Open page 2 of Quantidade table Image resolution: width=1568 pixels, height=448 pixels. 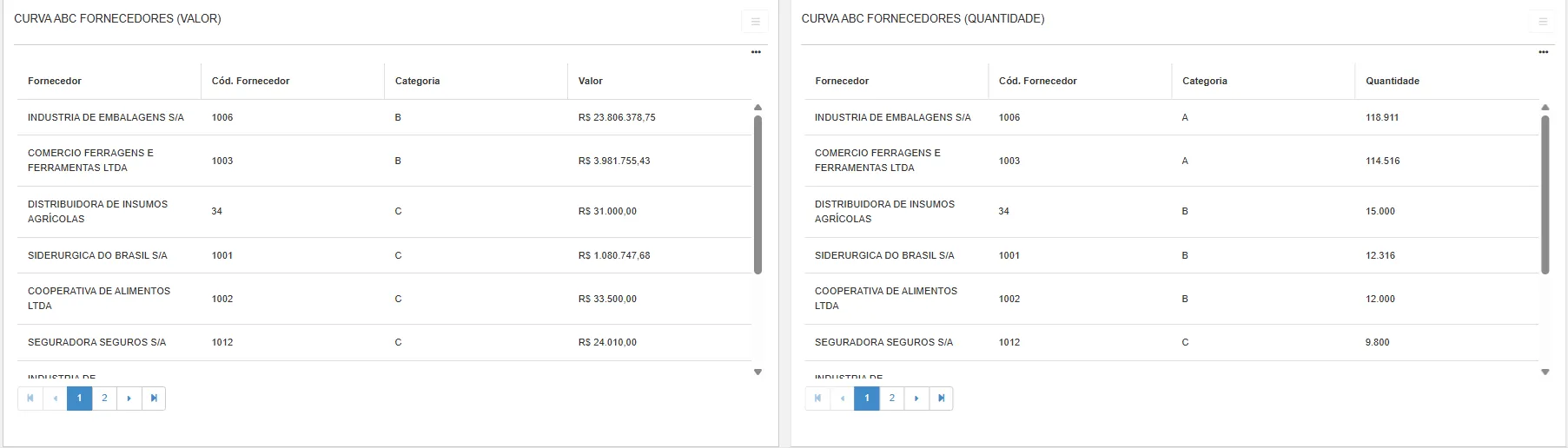point(891,399)
